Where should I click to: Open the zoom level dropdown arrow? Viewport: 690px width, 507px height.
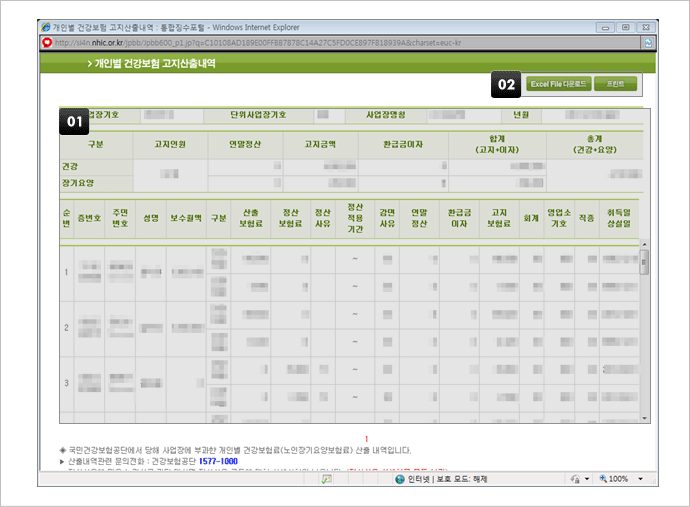coord(640,479)
